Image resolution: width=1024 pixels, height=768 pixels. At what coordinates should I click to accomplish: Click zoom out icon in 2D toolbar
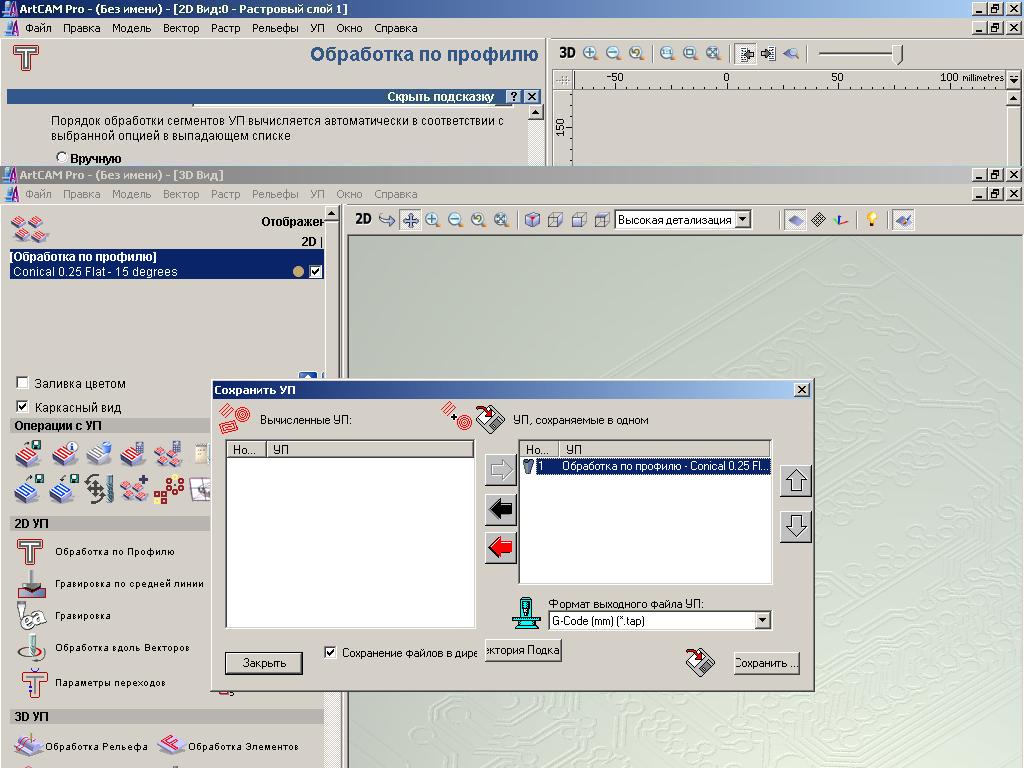pos(613,54)
